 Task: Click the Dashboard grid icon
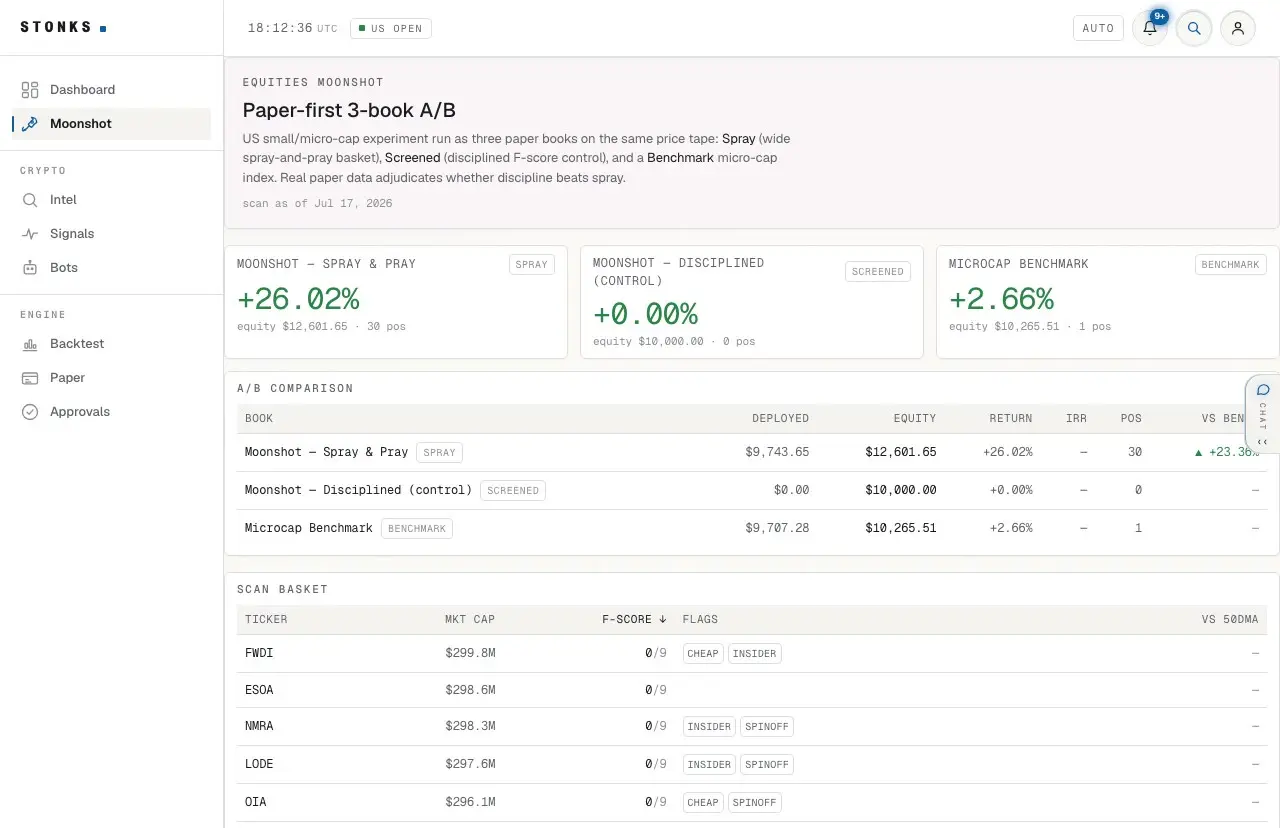30,90
